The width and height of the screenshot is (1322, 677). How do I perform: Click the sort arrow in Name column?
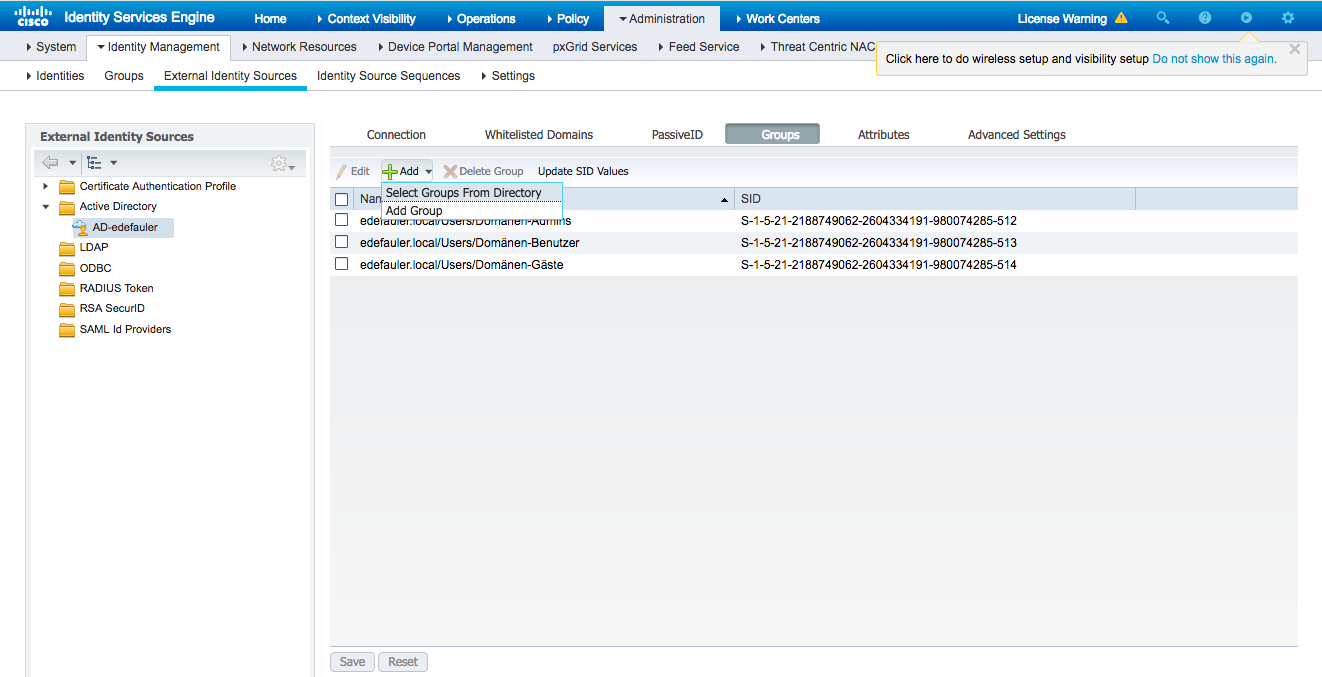(724, 200)
